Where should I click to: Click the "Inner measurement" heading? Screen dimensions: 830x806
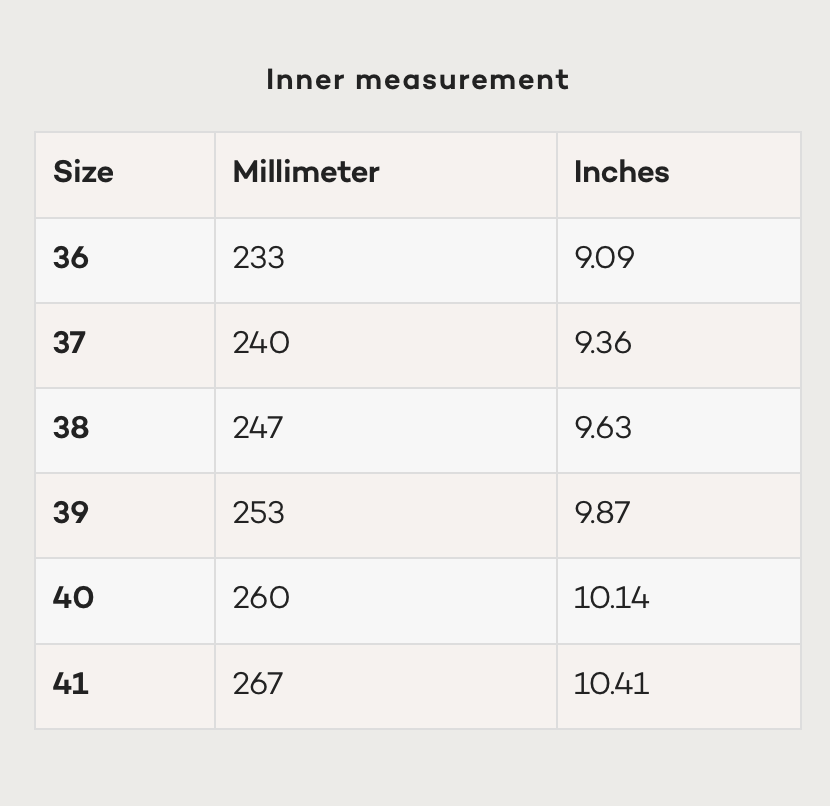[417, 80]
